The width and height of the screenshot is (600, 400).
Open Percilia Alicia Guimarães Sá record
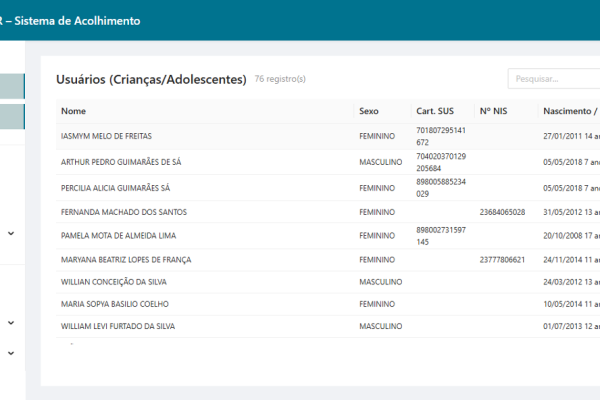click(115, 187)
